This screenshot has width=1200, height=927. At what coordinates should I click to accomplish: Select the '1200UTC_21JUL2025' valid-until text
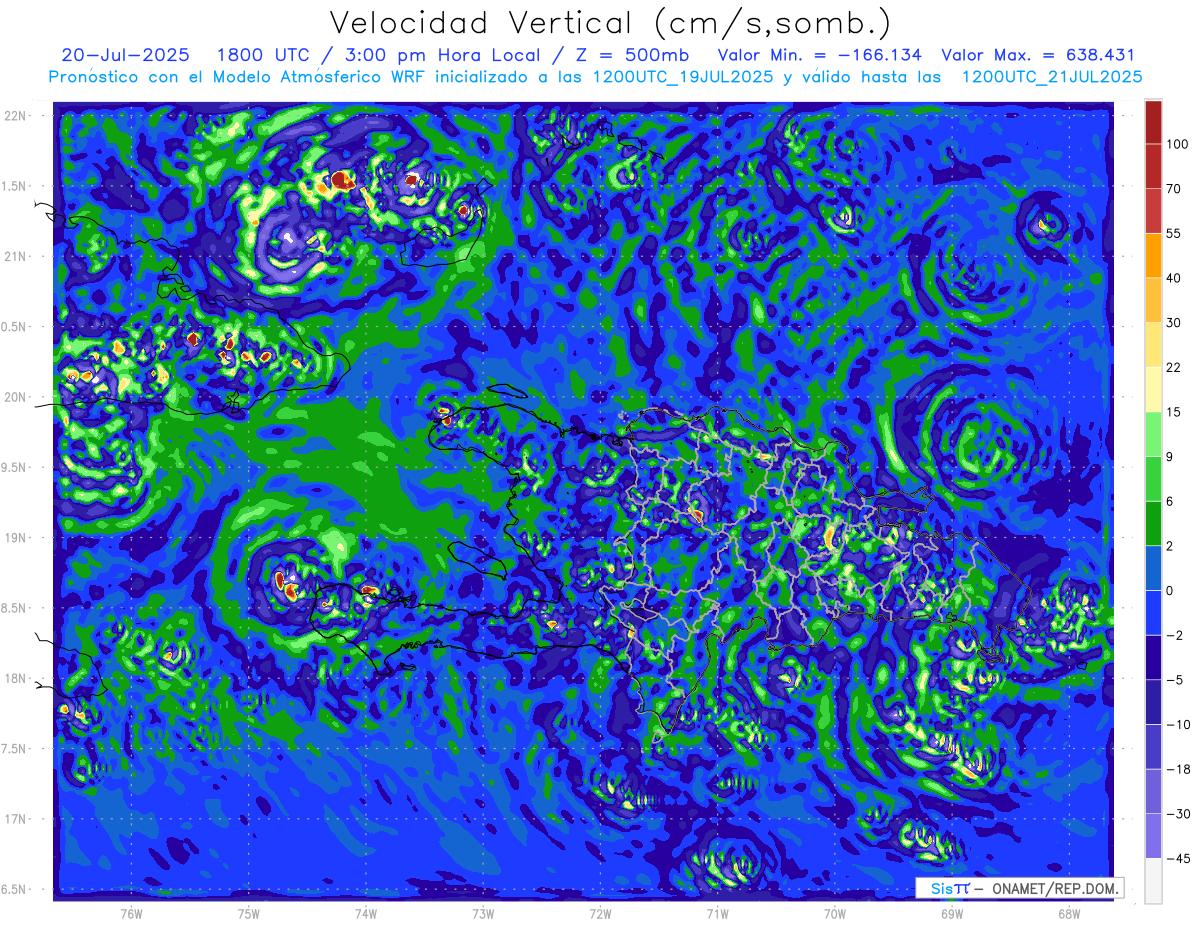coord(1051,77)
